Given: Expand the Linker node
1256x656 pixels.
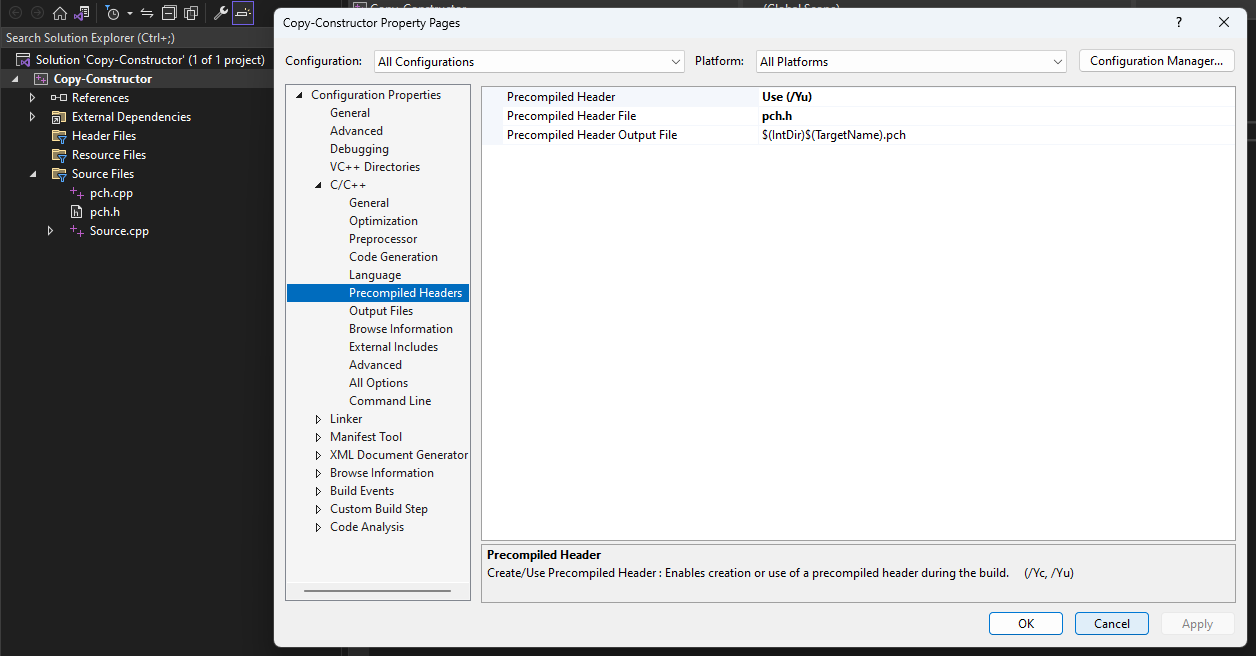Looking at the screenshot, I should (x=318, y=419).
